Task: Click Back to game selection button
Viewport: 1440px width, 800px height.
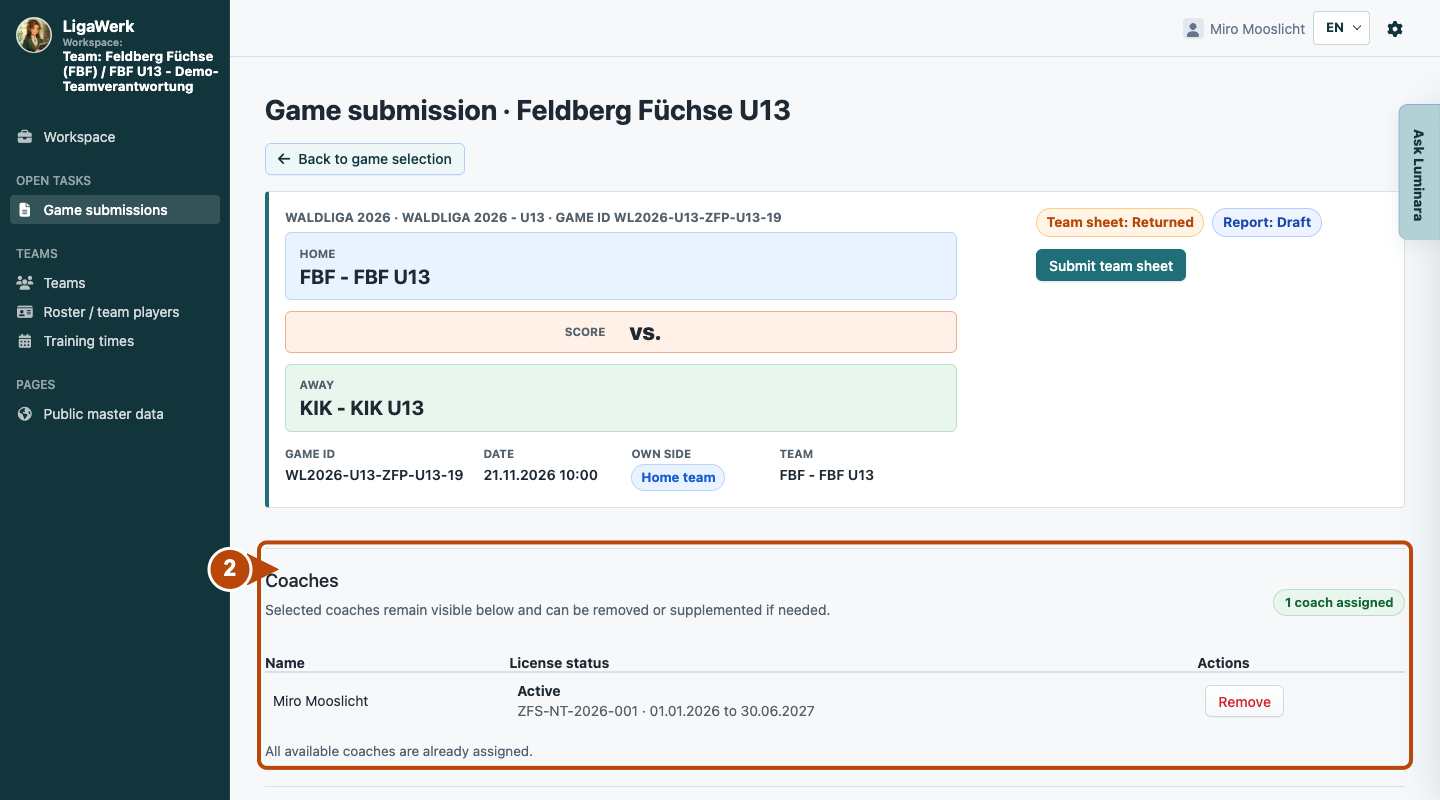Action: (x=365, y=159)
